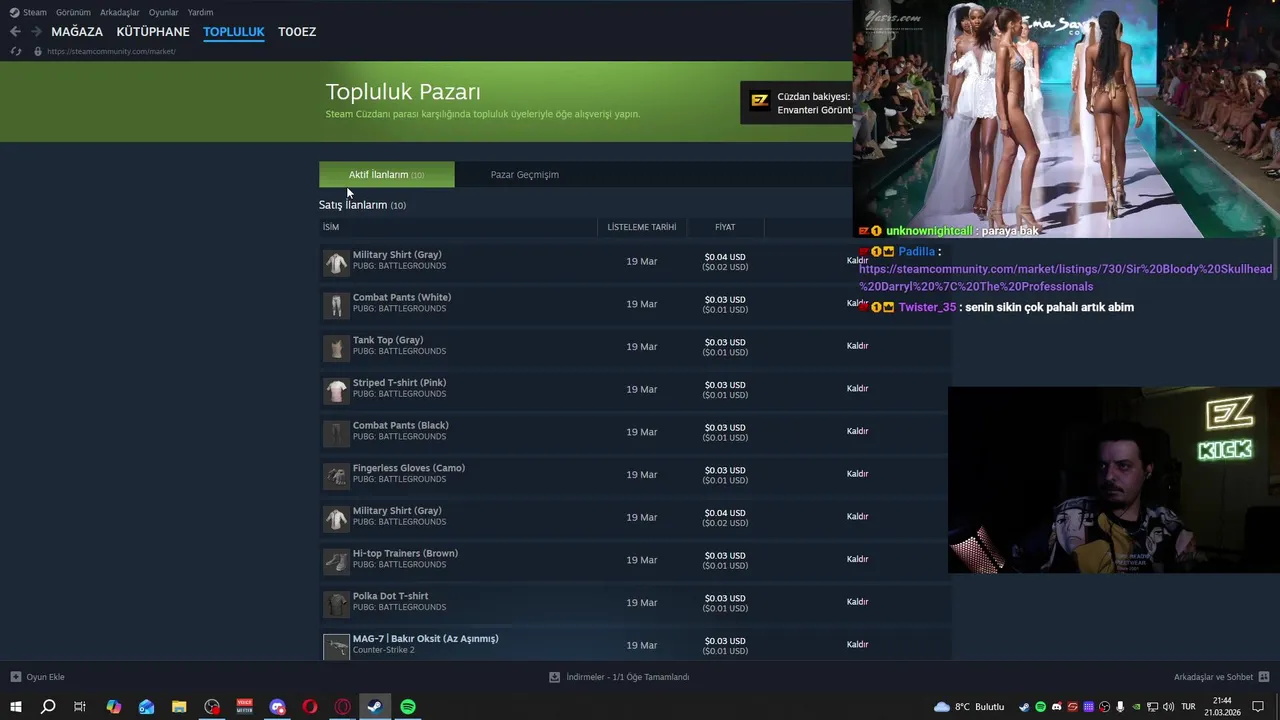Click the İSİM column header
This screenshot has width=1280, height=720.
click(331, 227)
